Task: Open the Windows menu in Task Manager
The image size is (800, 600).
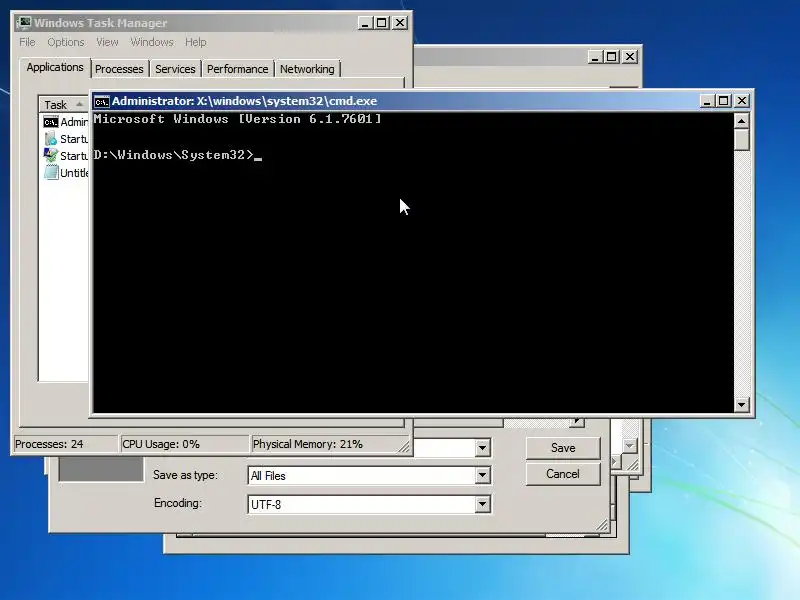Action: tap(152, 42)
